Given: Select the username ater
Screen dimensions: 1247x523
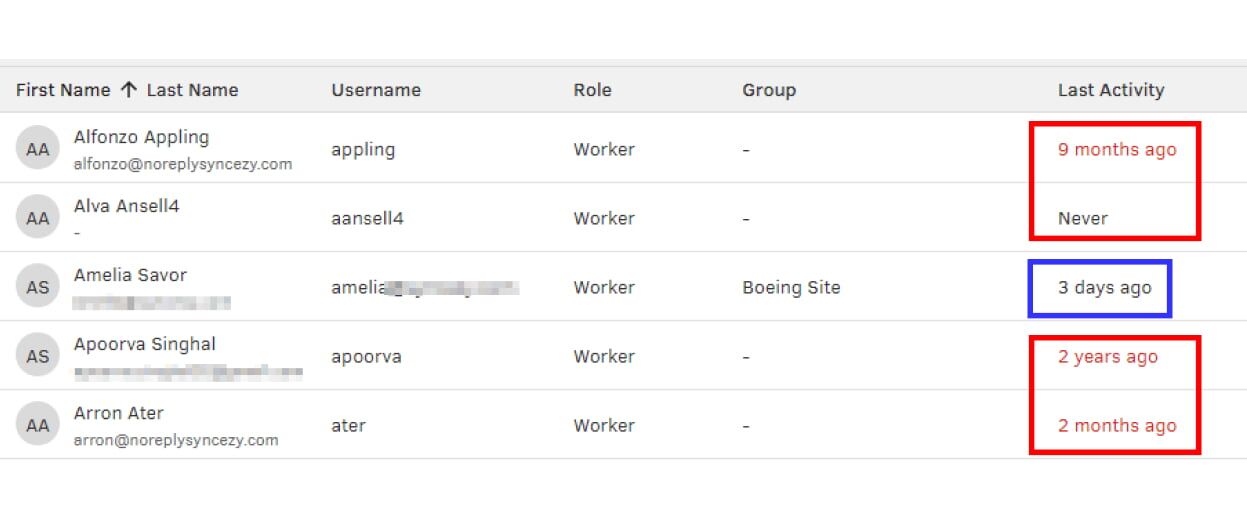Looking at the screenshot, I should [x=349, y=426].
